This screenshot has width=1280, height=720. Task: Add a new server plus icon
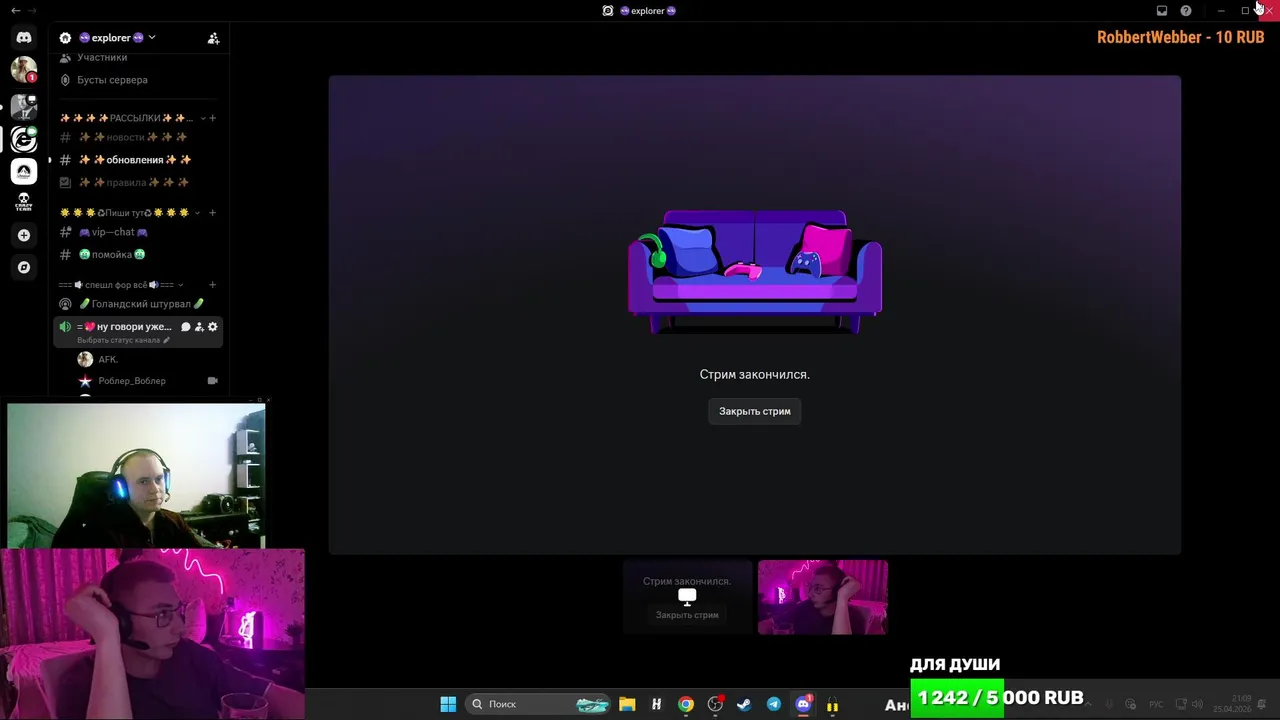click(x=24, y=235)
